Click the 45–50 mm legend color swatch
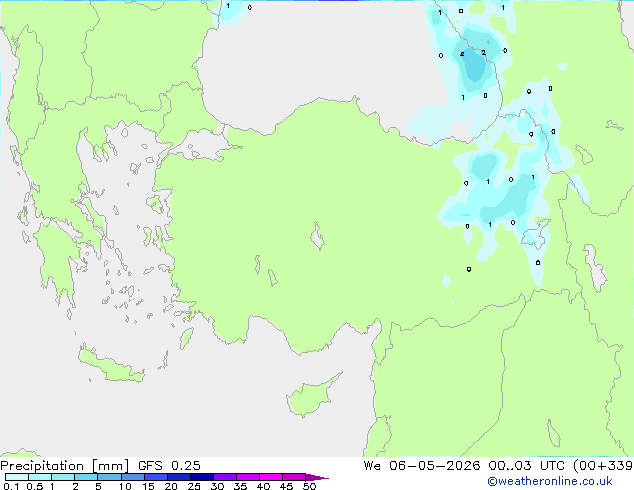Viewport: 634px width, 490px height. (x=294, y=477)
